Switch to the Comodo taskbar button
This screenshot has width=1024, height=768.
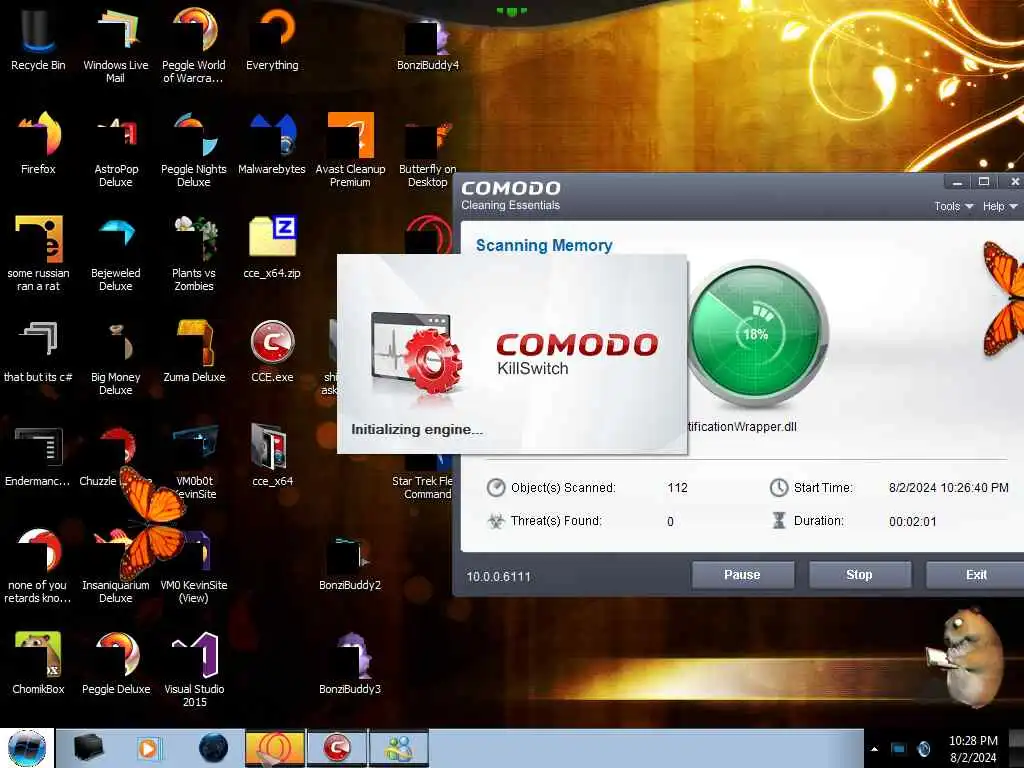click(336, 748)
